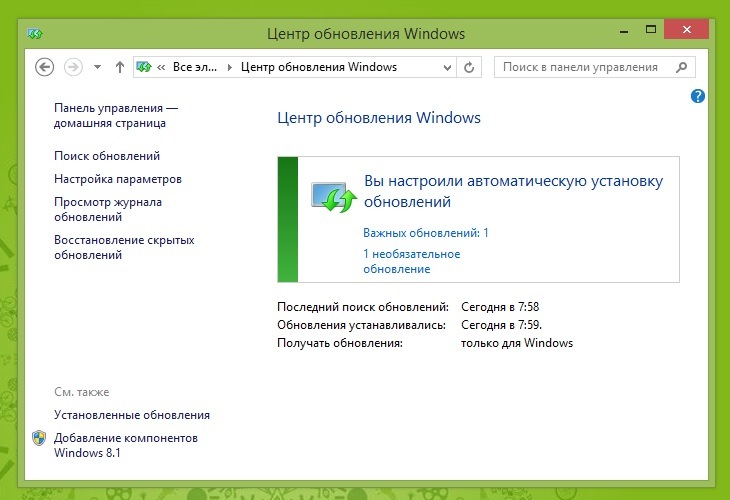The width and height of the screenshot is (730, 500).
Task: Maximize the Windows Update window
Action: click(x=651, y=30)
